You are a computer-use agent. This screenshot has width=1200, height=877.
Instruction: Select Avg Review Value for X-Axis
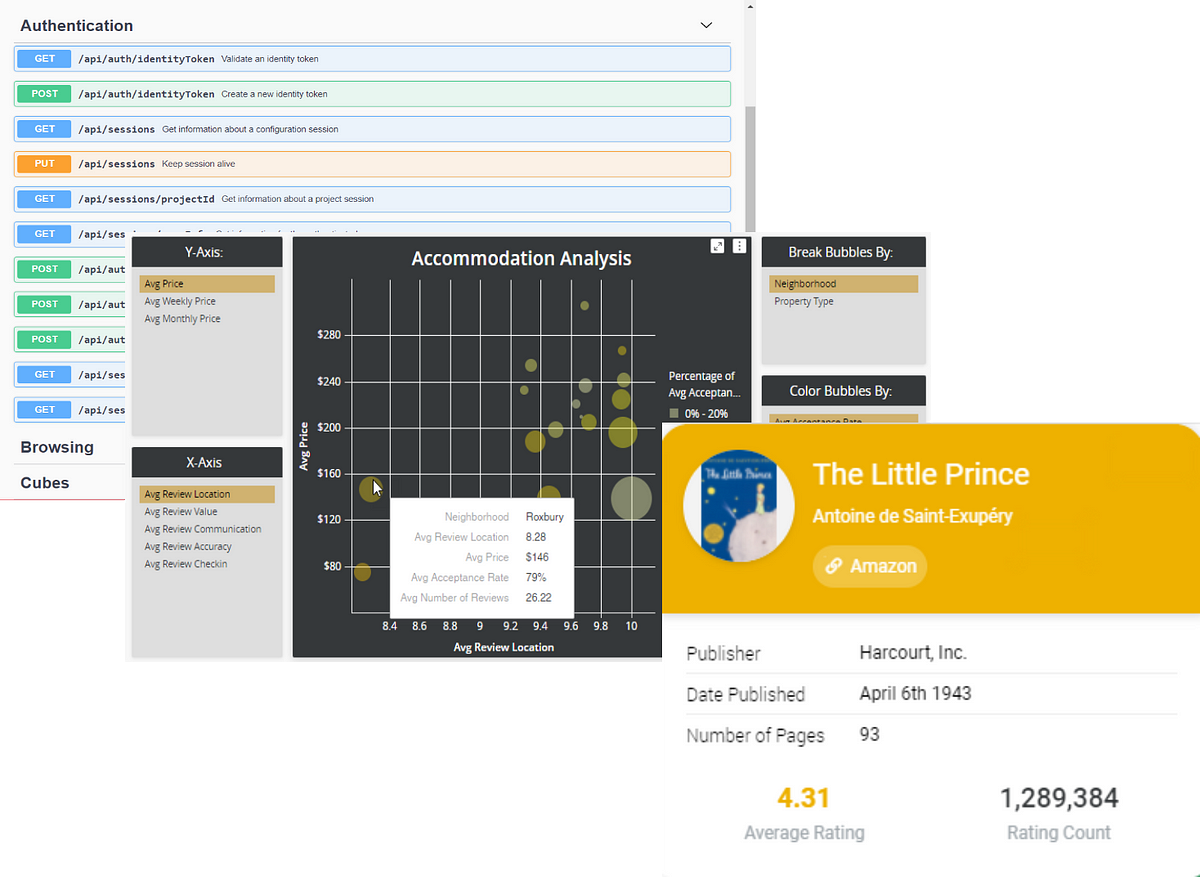[181, 512]
